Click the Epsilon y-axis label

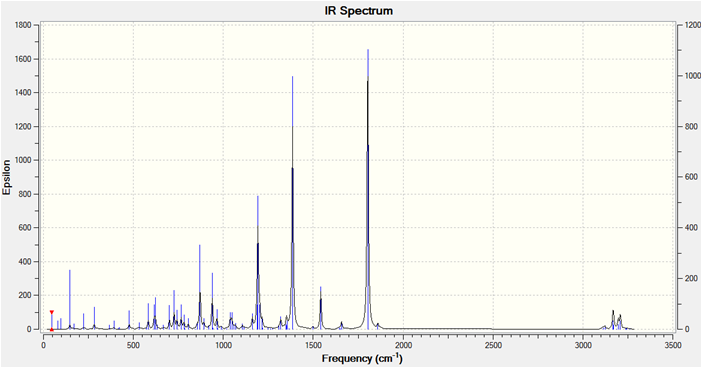[x=7, y=177]
